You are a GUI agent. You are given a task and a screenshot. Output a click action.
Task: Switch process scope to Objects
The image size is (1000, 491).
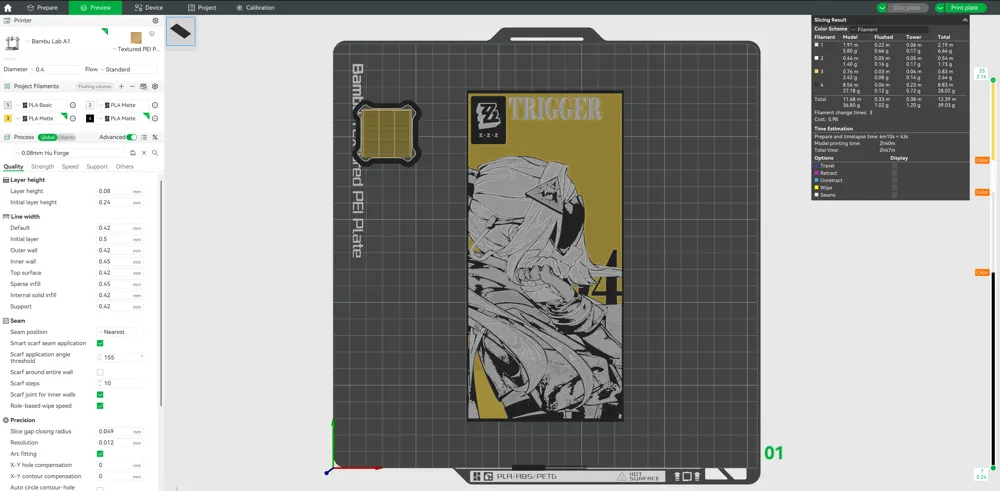[66, 137]
